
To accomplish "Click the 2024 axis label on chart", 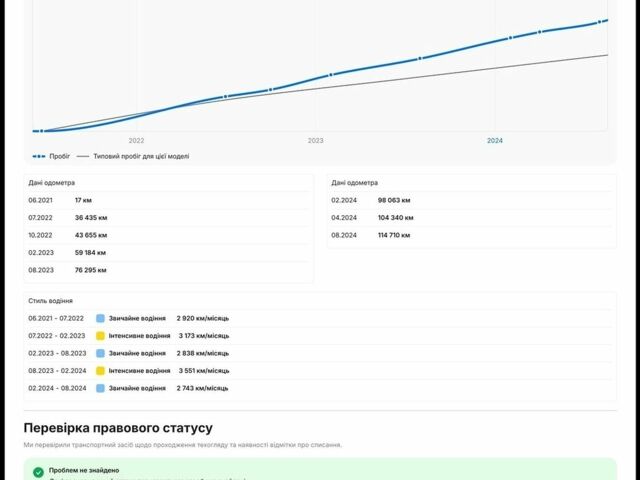I will point(495,140).
